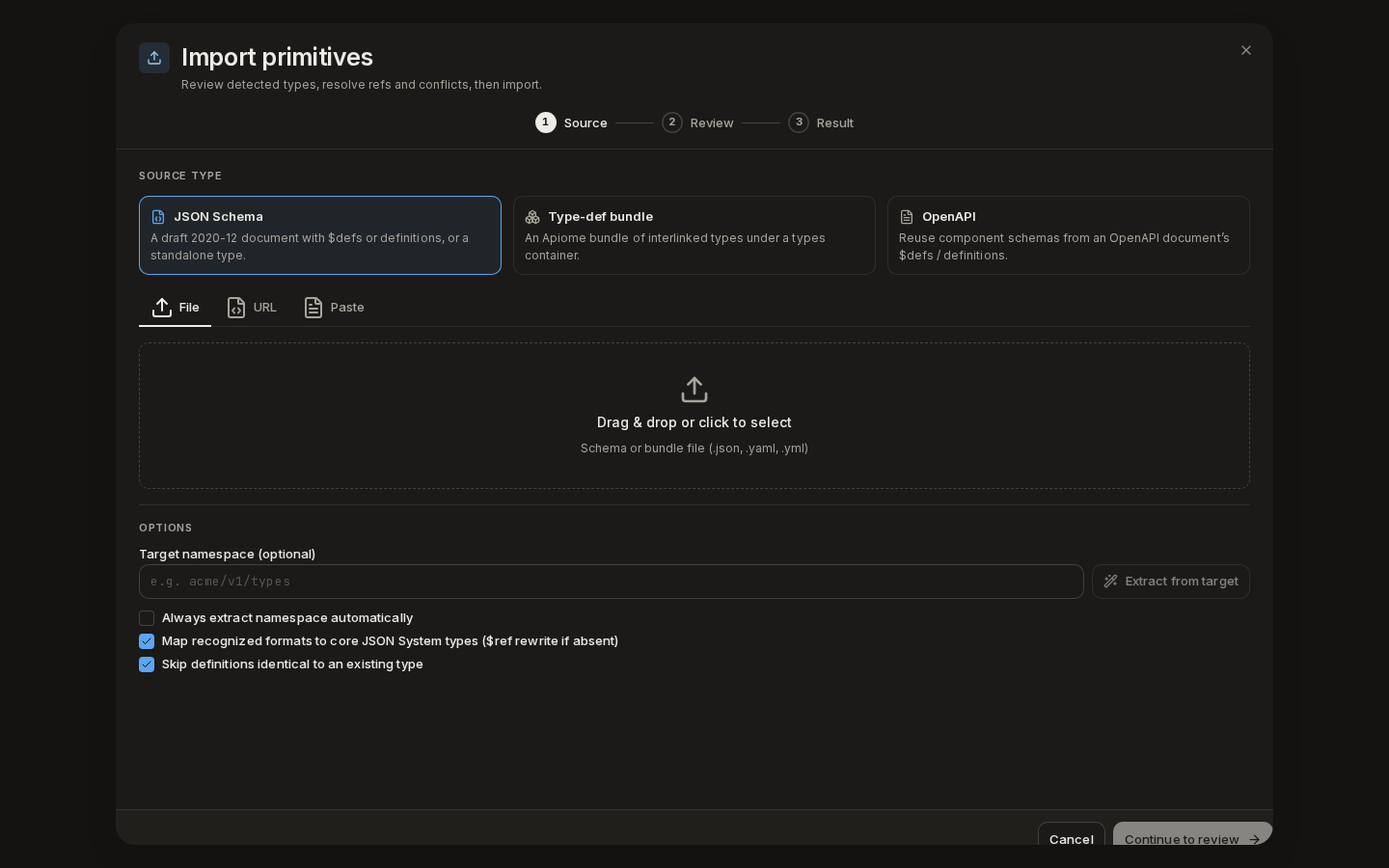
Task: Uncheck map recognized formats to core types
Action: click(147, 641)
